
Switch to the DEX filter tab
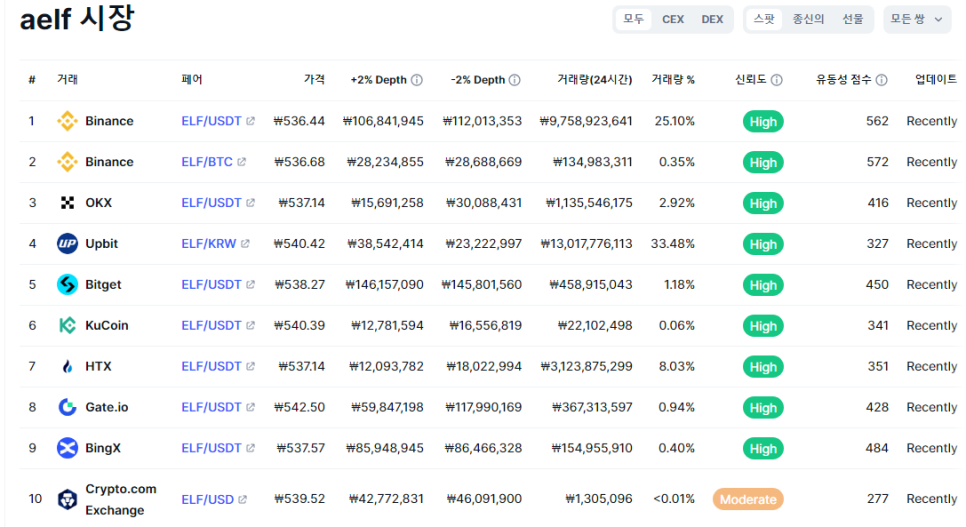(x=712, y=19)
